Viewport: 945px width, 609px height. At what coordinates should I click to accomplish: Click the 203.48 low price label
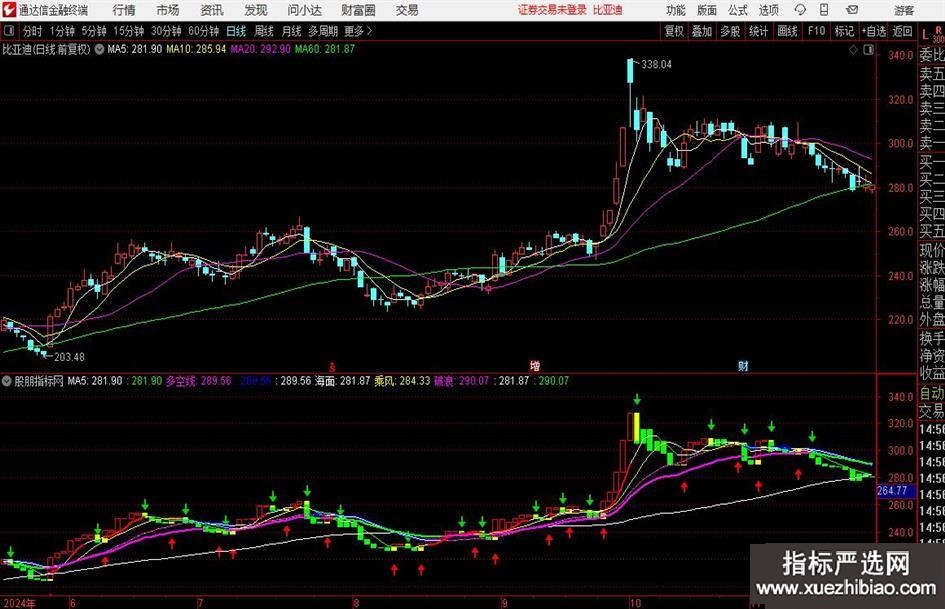pyautogui.click(x=69, y=357)
